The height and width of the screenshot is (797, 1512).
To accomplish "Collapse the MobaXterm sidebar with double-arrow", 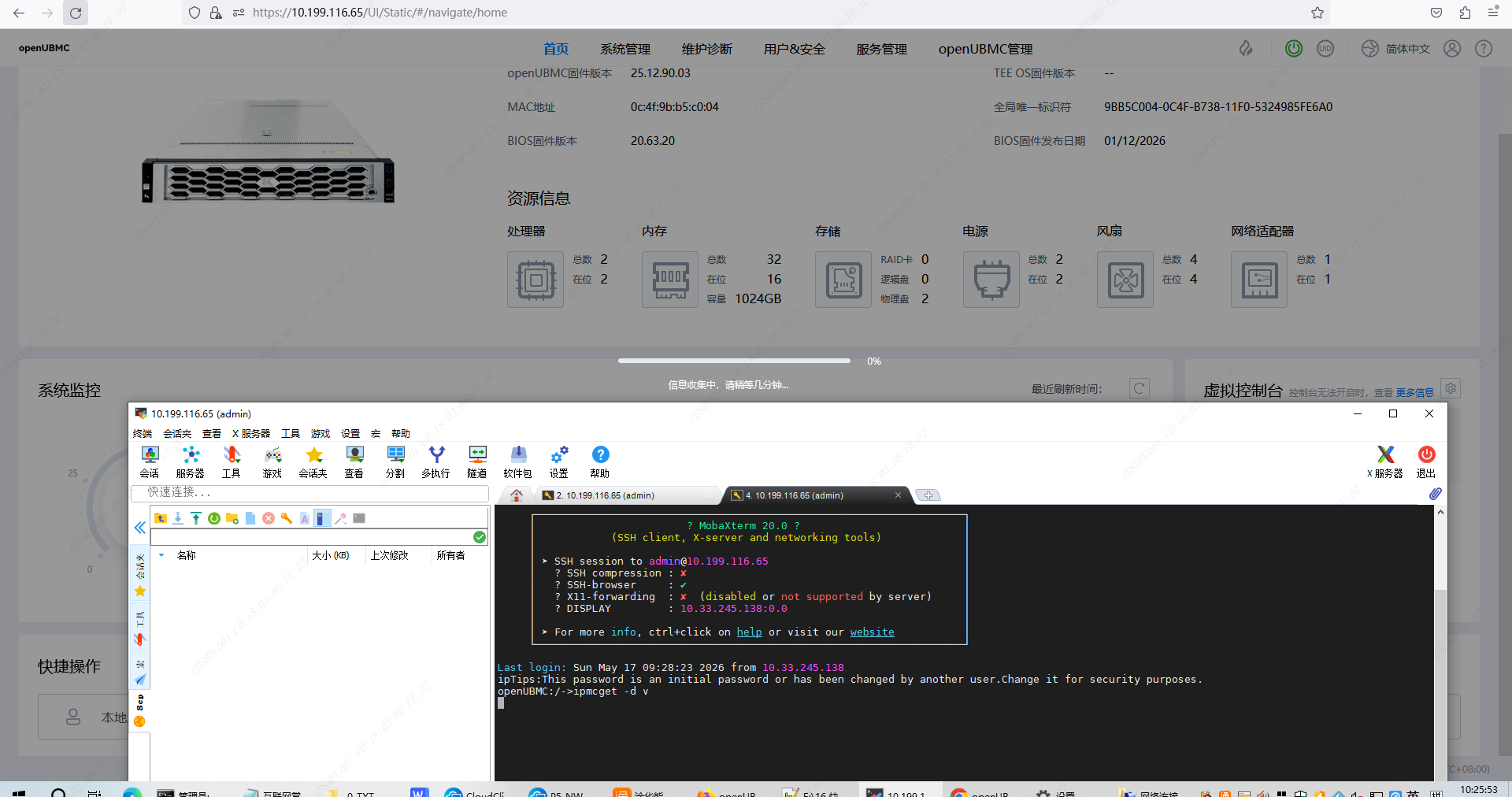I will pyautogui.click(x=139, y=528).
